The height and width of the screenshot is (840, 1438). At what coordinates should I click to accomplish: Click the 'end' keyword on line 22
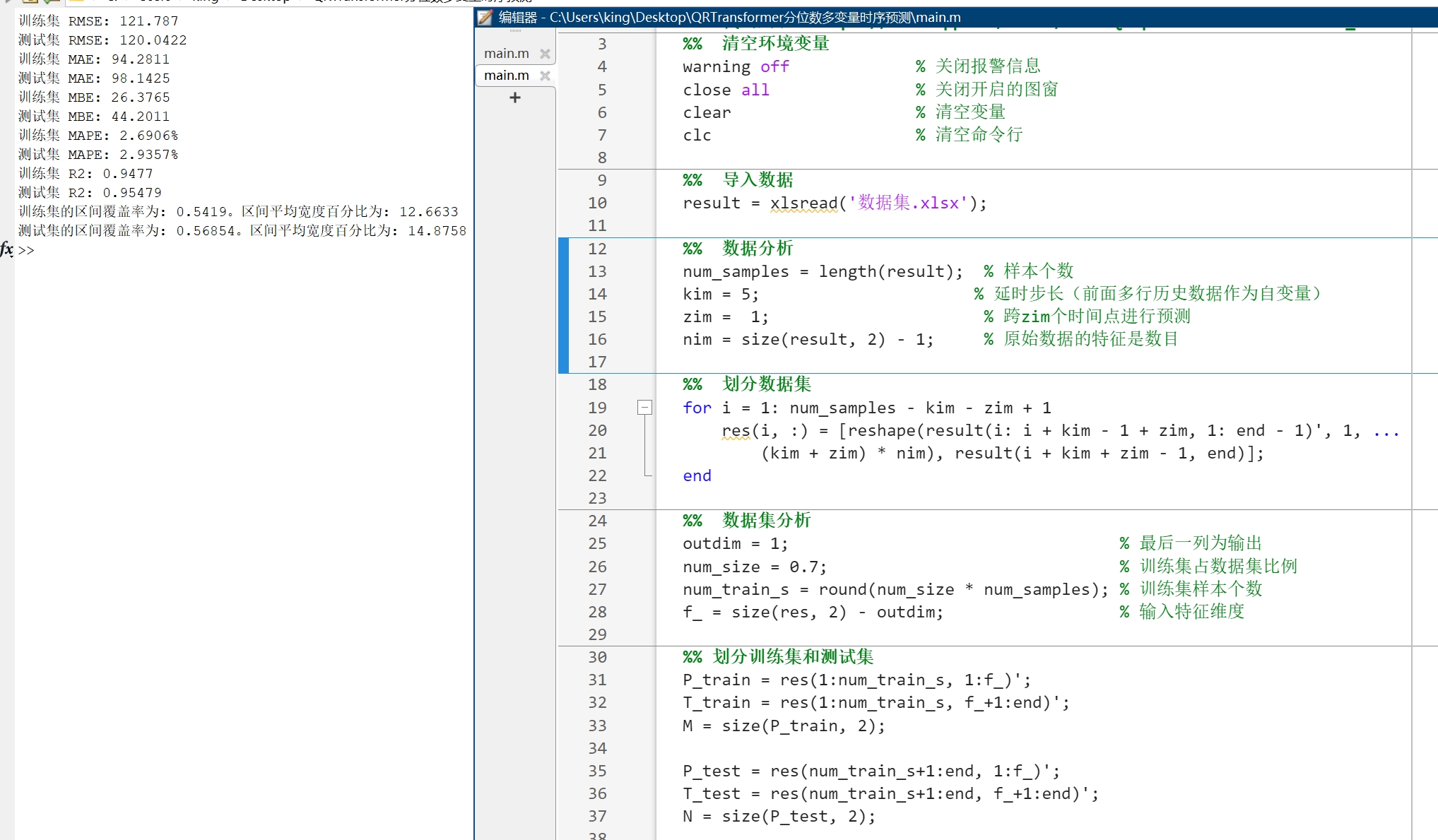click(697, 476)
